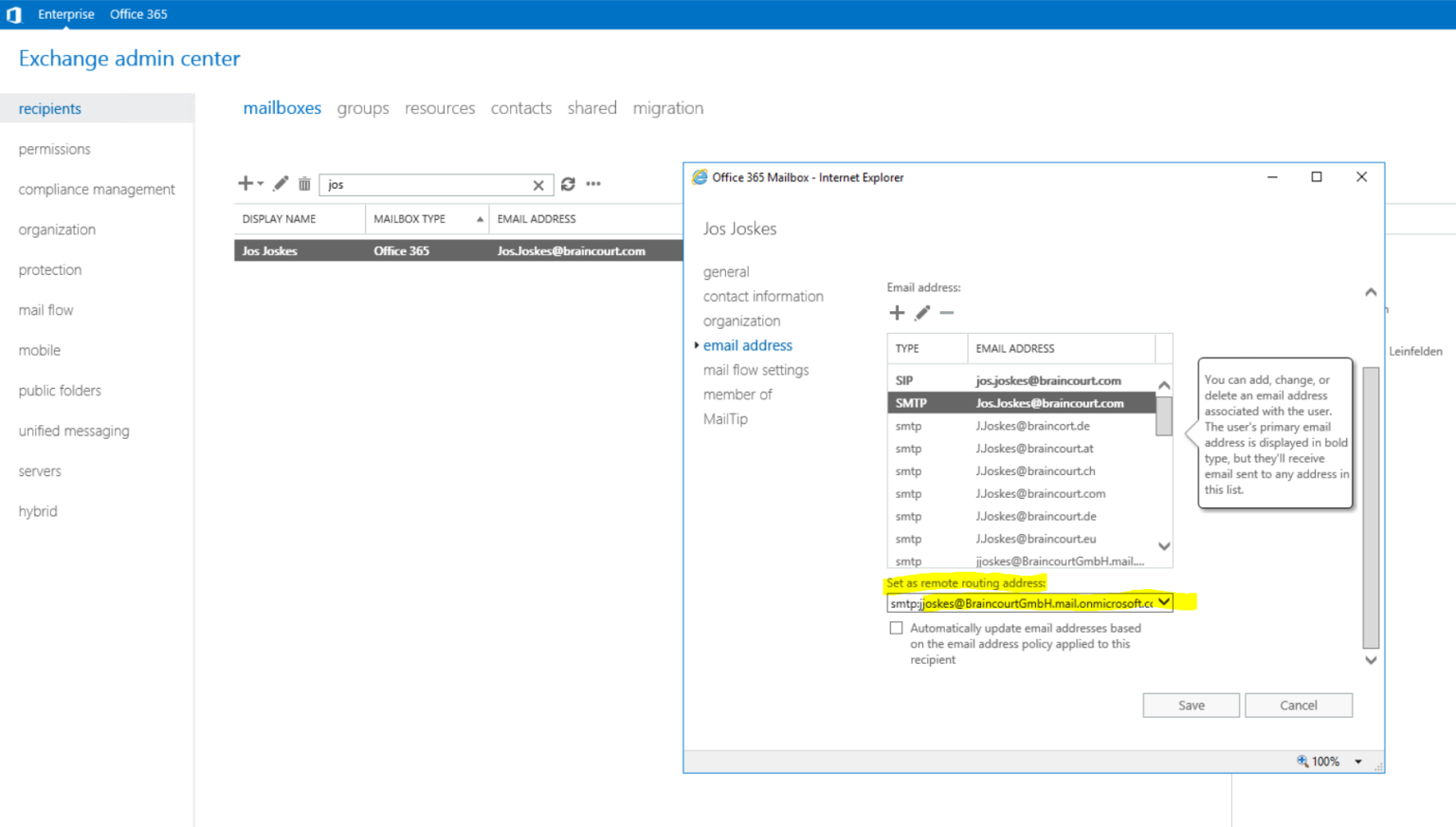Switch to the groups tab
Screen dimensions: 1456x827
click(x=362, y=108)
